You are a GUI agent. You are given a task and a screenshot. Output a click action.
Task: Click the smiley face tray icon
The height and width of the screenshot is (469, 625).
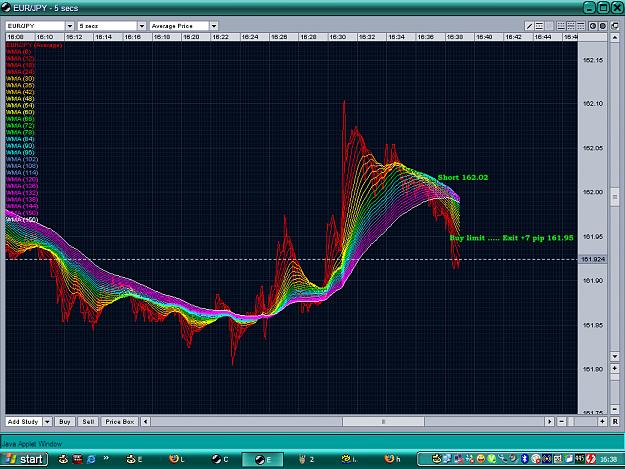pyautogui.click(x=481, y=459)
